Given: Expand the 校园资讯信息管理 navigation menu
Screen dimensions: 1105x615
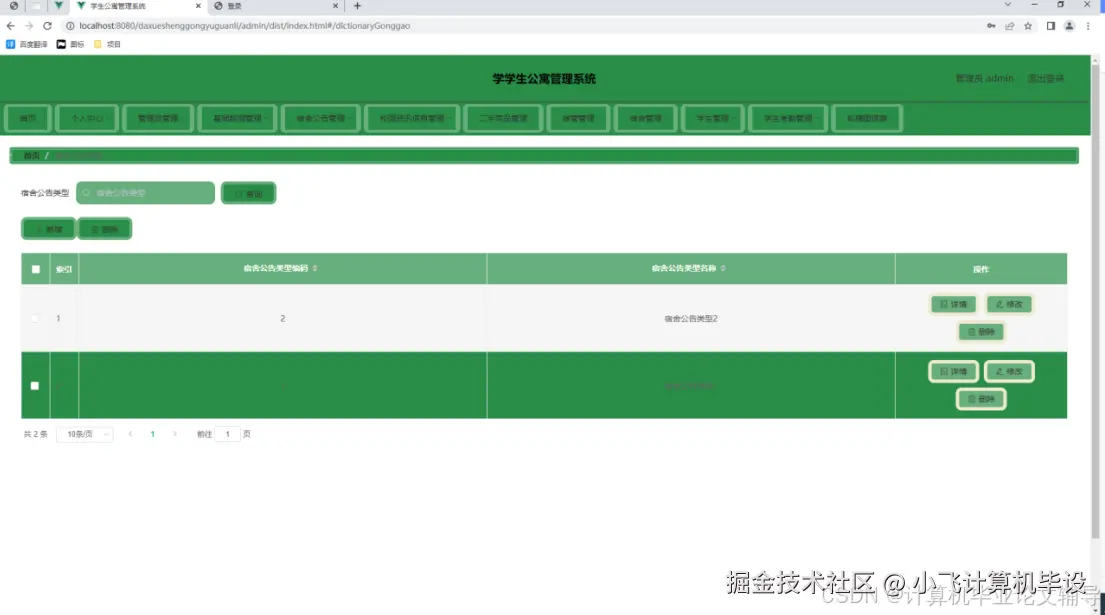Looking at the screenshot, I should tap(412, 118).
